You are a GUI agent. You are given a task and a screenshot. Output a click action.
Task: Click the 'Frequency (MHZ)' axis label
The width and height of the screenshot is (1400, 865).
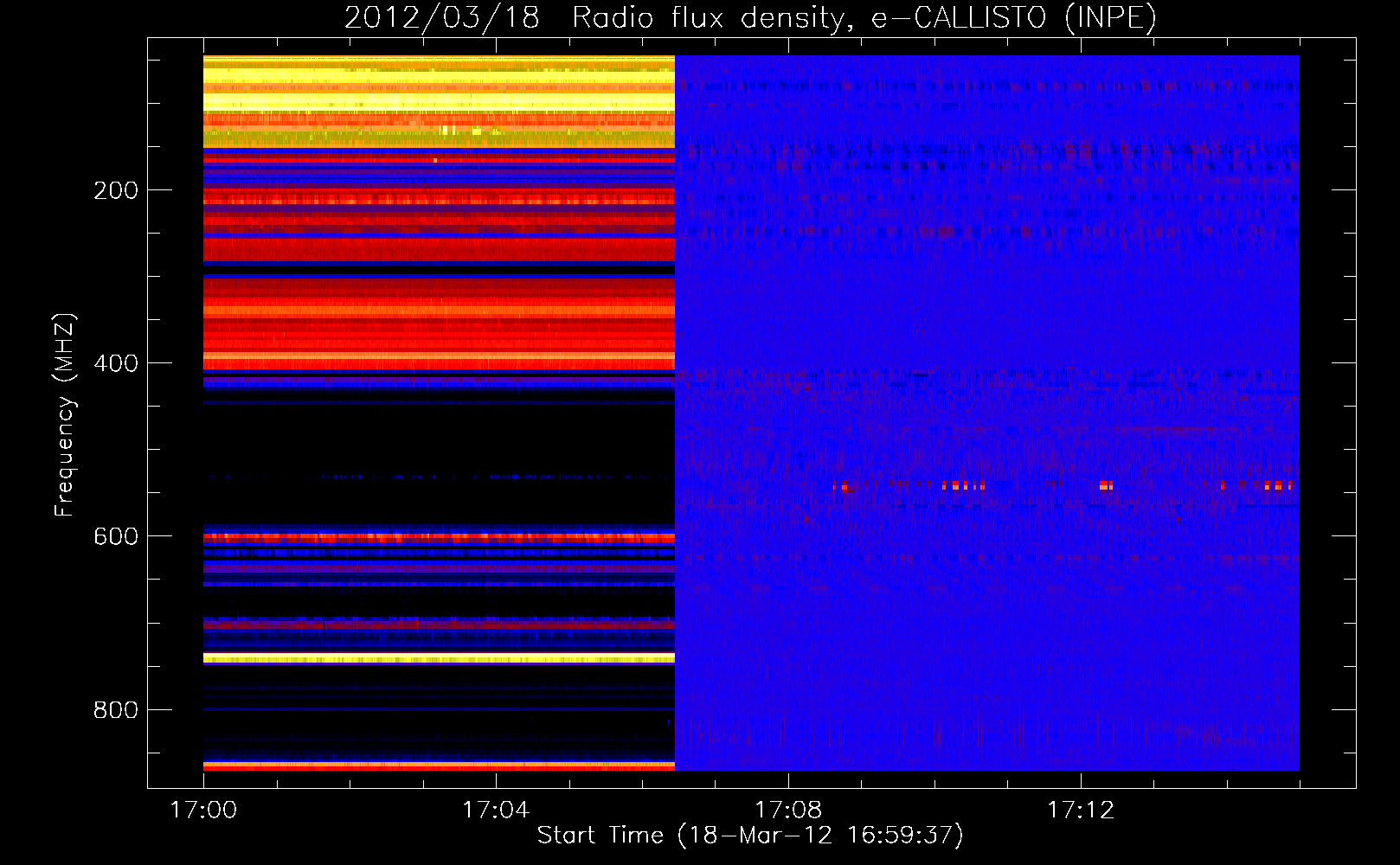tap(65, 415)
